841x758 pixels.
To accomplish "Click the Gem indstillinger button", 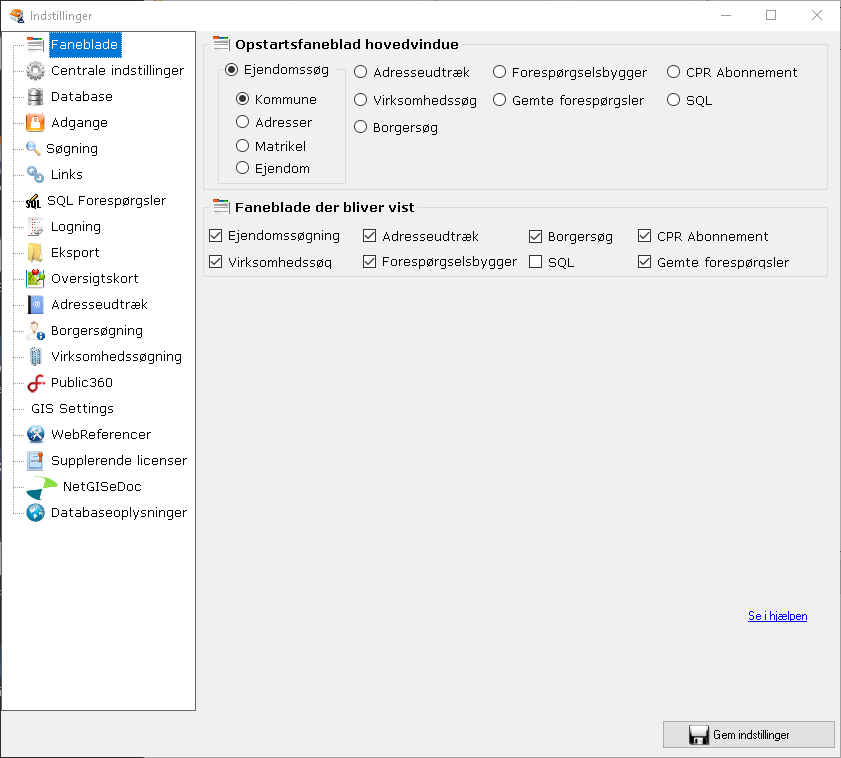I will coord(748,734).
